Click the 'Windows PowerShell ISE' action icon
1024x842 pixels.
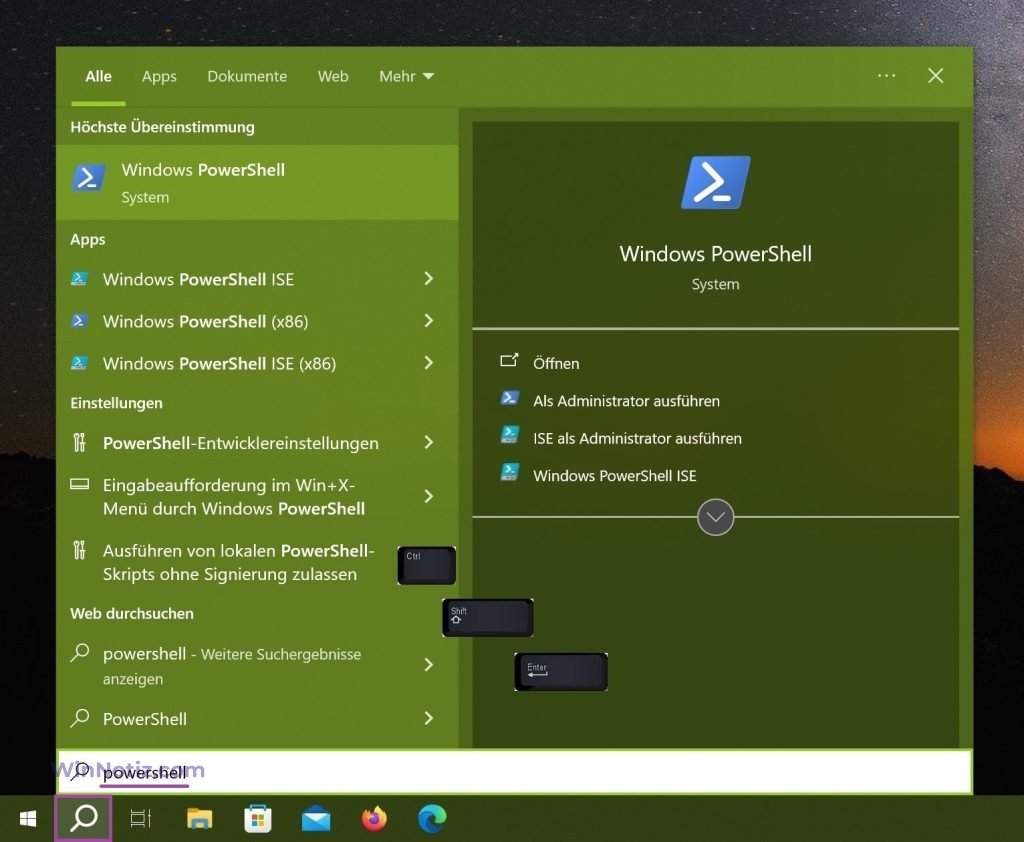click(x=510, y=472)
